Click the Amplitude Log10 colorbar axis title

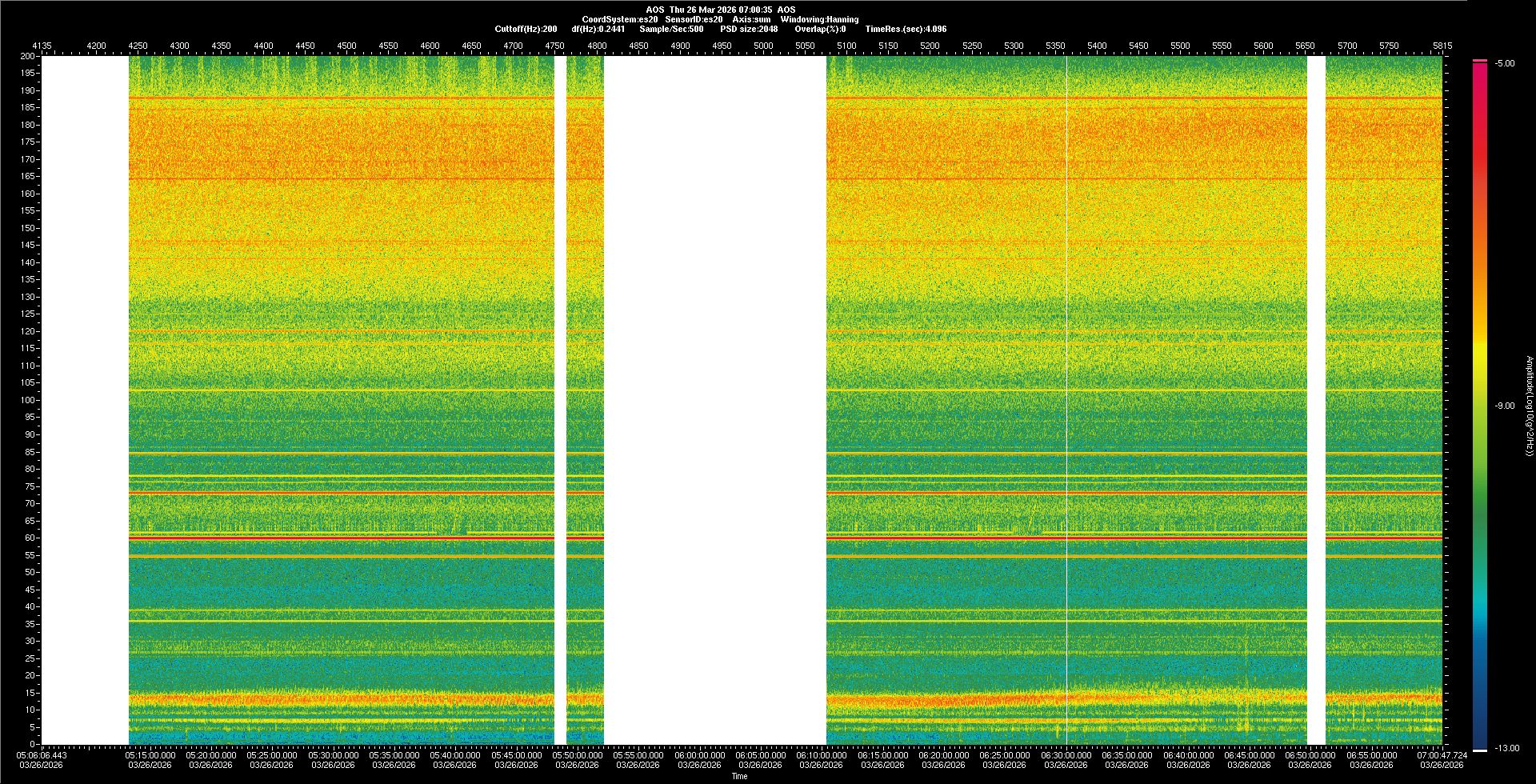1529,406
